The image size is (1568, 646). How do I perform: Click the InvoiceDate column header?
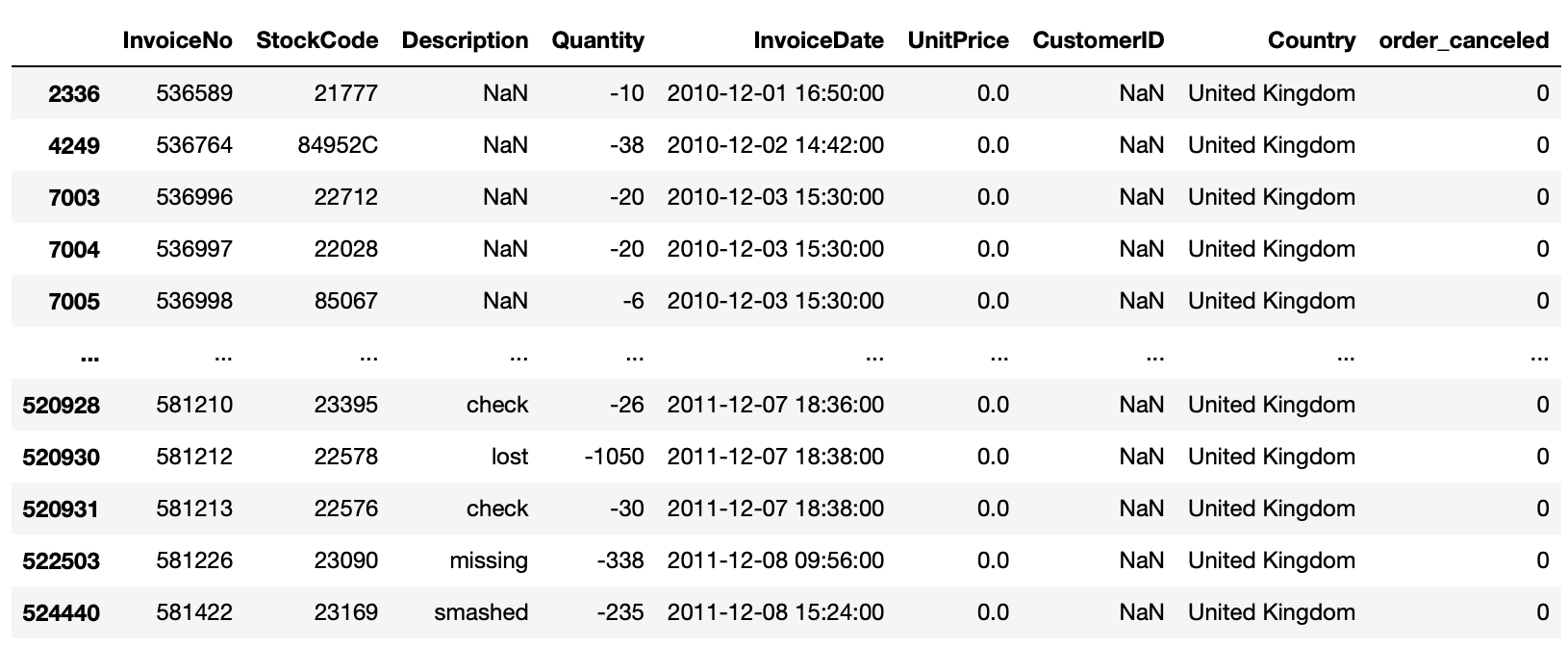pyautogui.click(x=819, y=40)
